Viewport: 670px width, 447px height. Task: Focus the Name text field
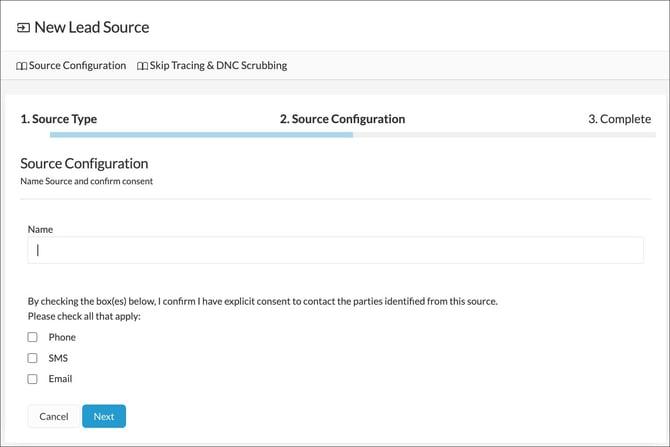pos(335,250)
